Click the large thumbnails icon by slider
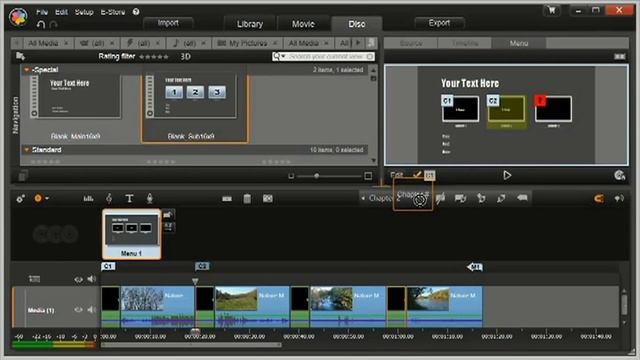Screen dimensions: 640x360 pos(368,176)
